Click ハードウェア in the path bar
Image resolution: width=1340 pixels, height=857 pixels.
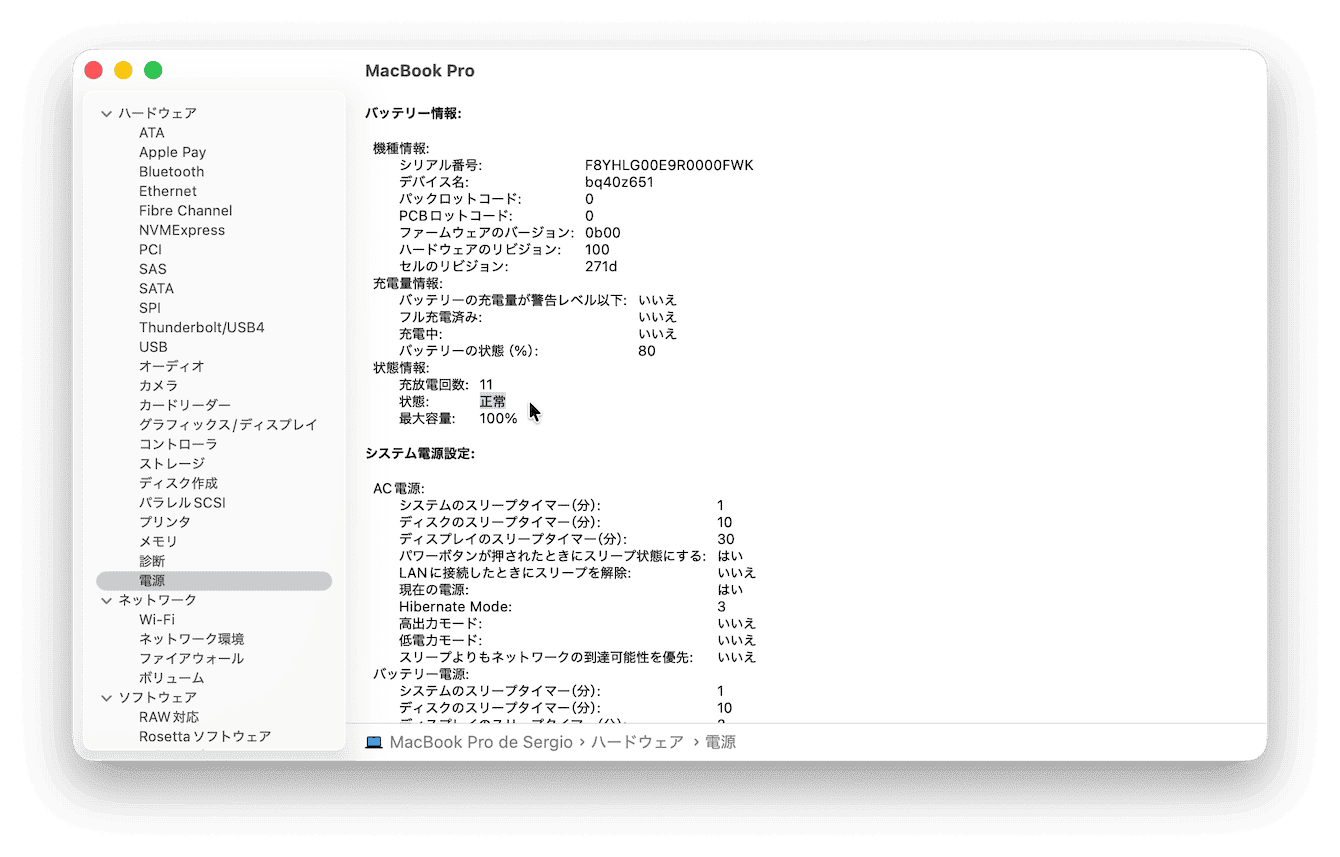pyautogui.click(x=637, y=743)
